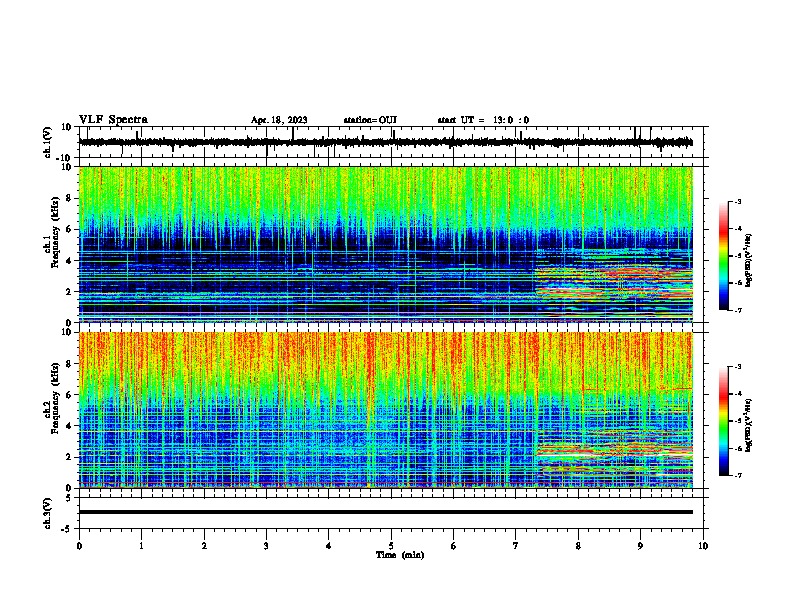Click the ch.2 "Frequency (kHz)" axis label
The image size is (792, 612).
pos(55,398)
